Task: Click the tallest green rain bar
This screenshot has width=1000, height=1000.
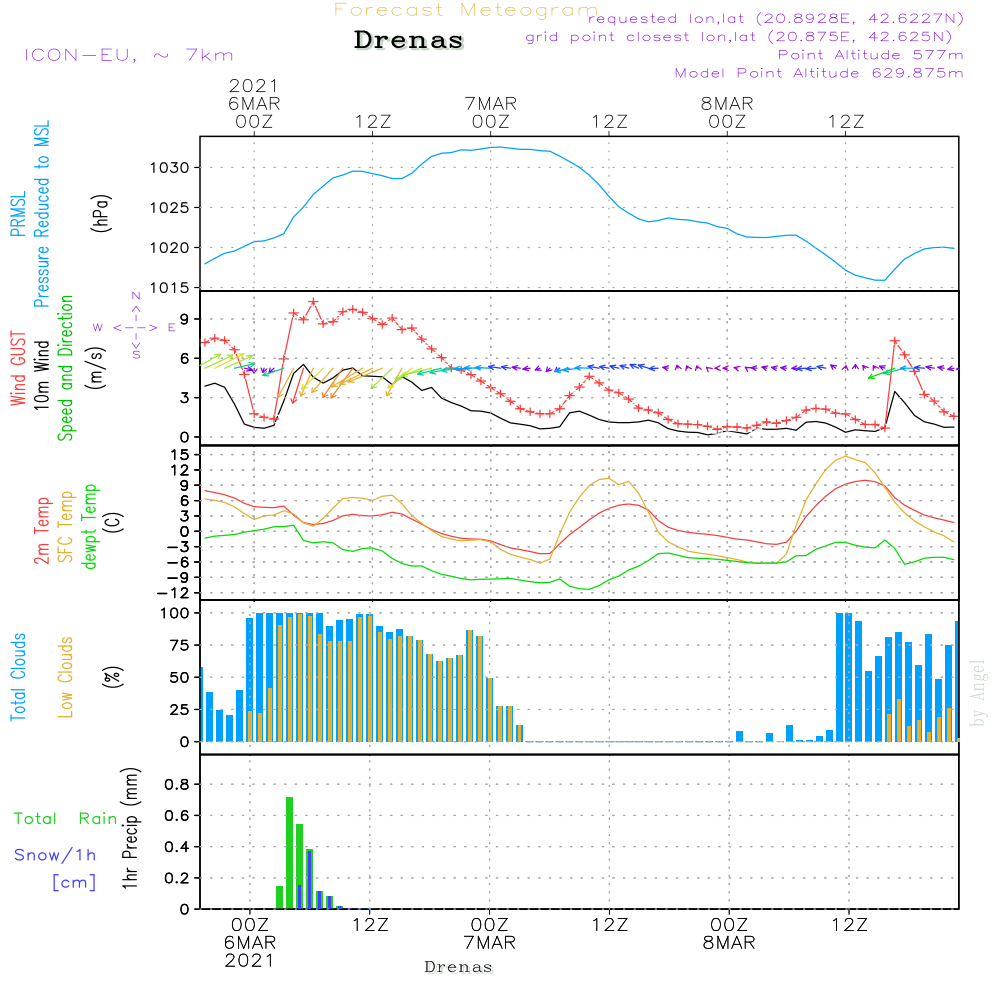Action: tap(289, 853)
